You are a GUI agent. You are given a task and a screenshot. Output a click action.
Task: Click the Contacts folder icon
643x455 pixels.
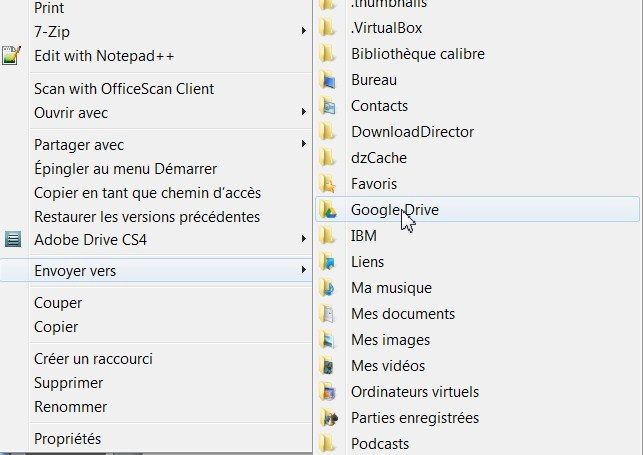tap(328, 106)
